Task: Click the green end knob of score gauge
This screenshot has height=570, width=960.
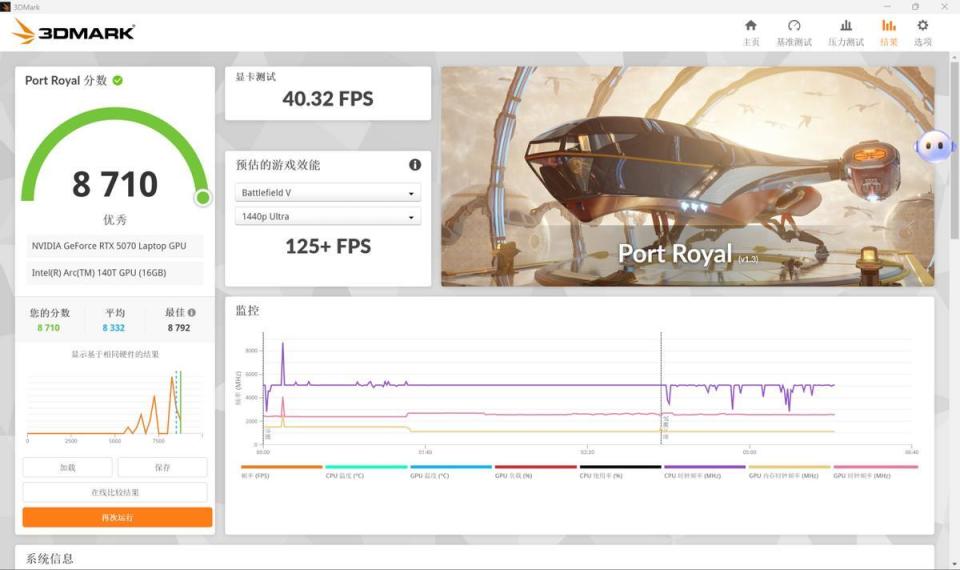Action: click(203, 197)
